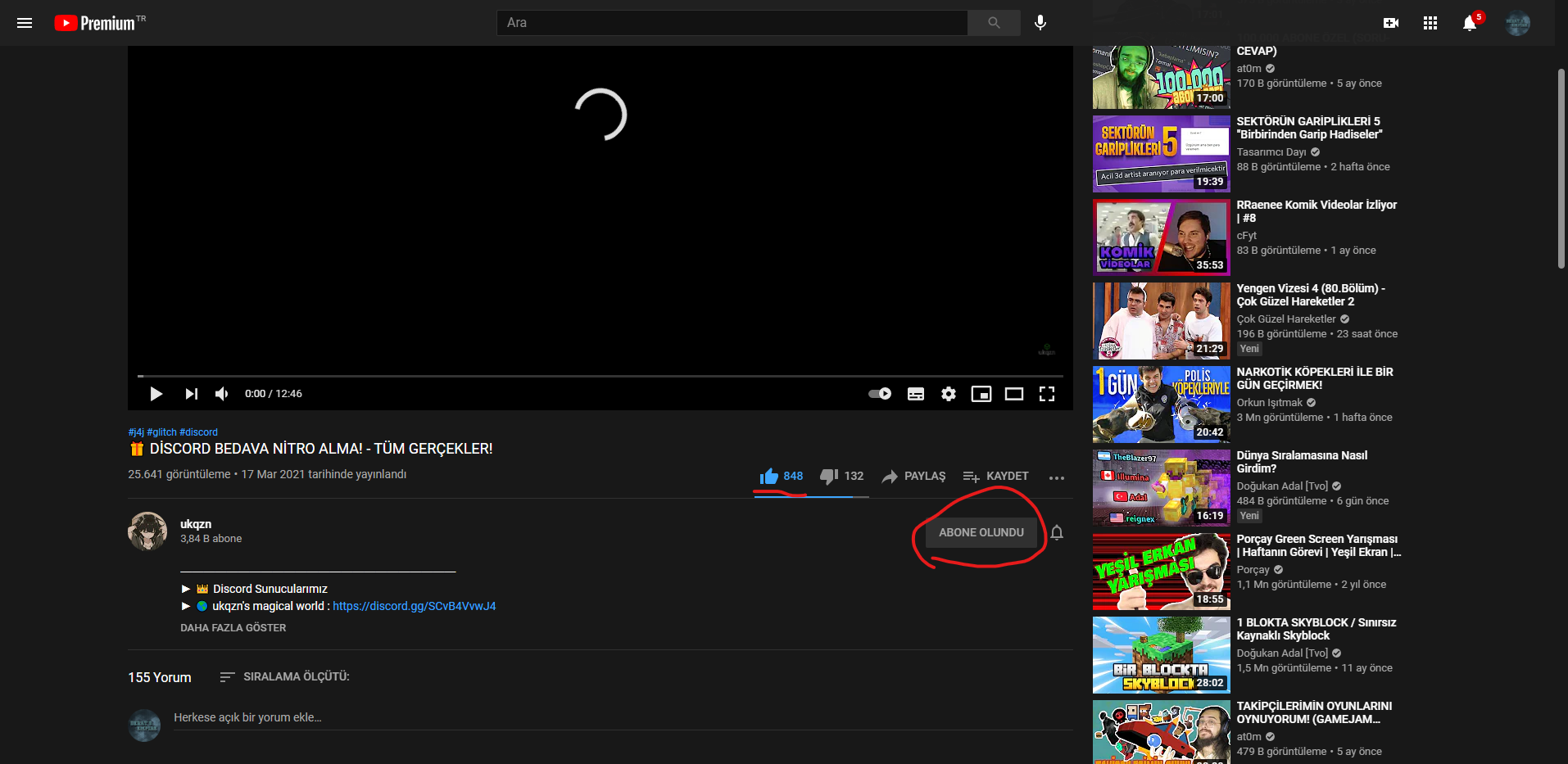The width and height of the screenshot is (1568, 764).
Task: Change channel notification bell setting
Action: tap(1057, 532)
